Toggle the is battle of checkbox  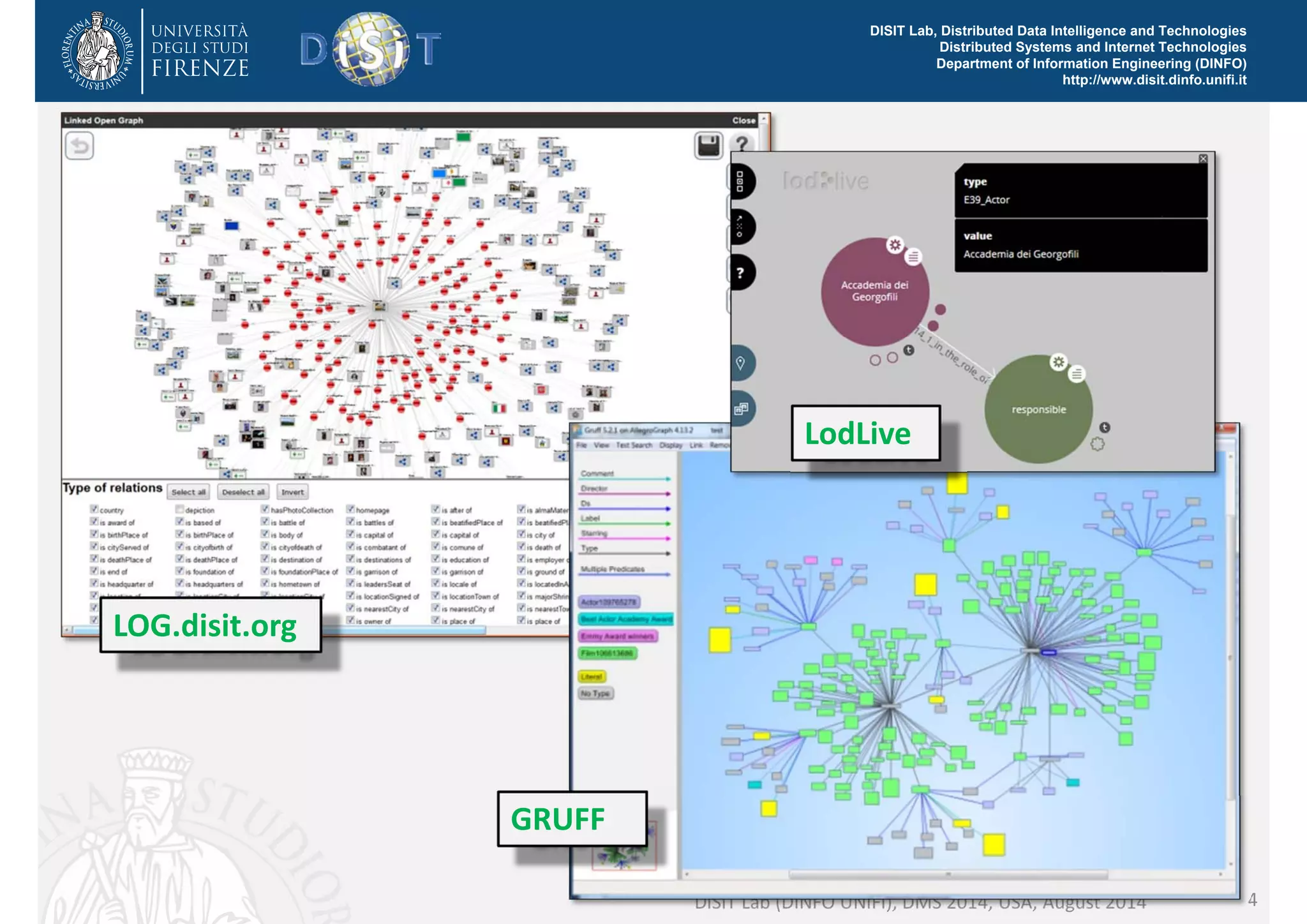pyautogui.click(x=265, y=521)
